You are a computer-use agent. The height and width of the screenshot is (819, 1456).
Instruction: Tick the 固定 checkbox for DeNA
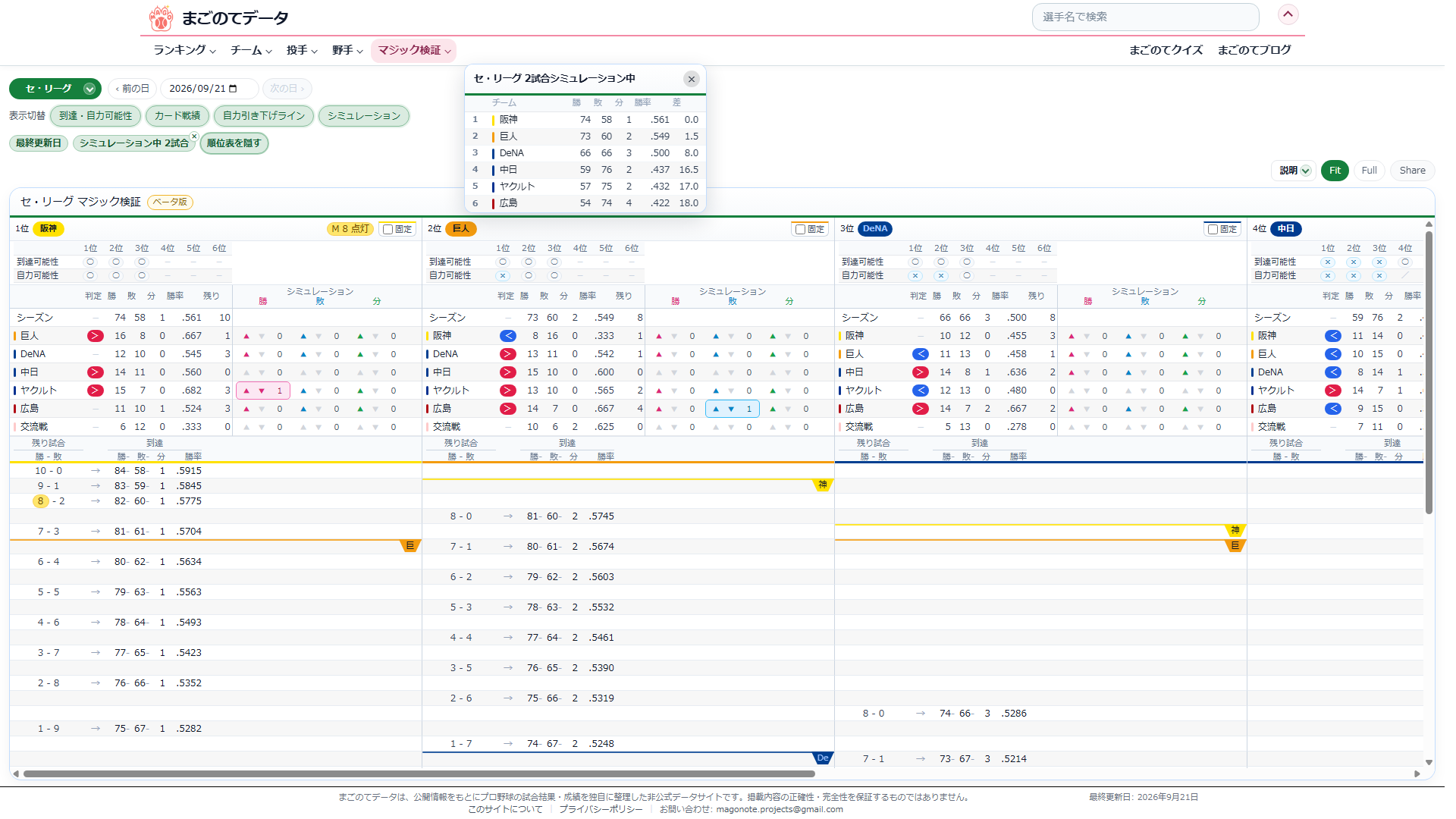coord(1213,229)
